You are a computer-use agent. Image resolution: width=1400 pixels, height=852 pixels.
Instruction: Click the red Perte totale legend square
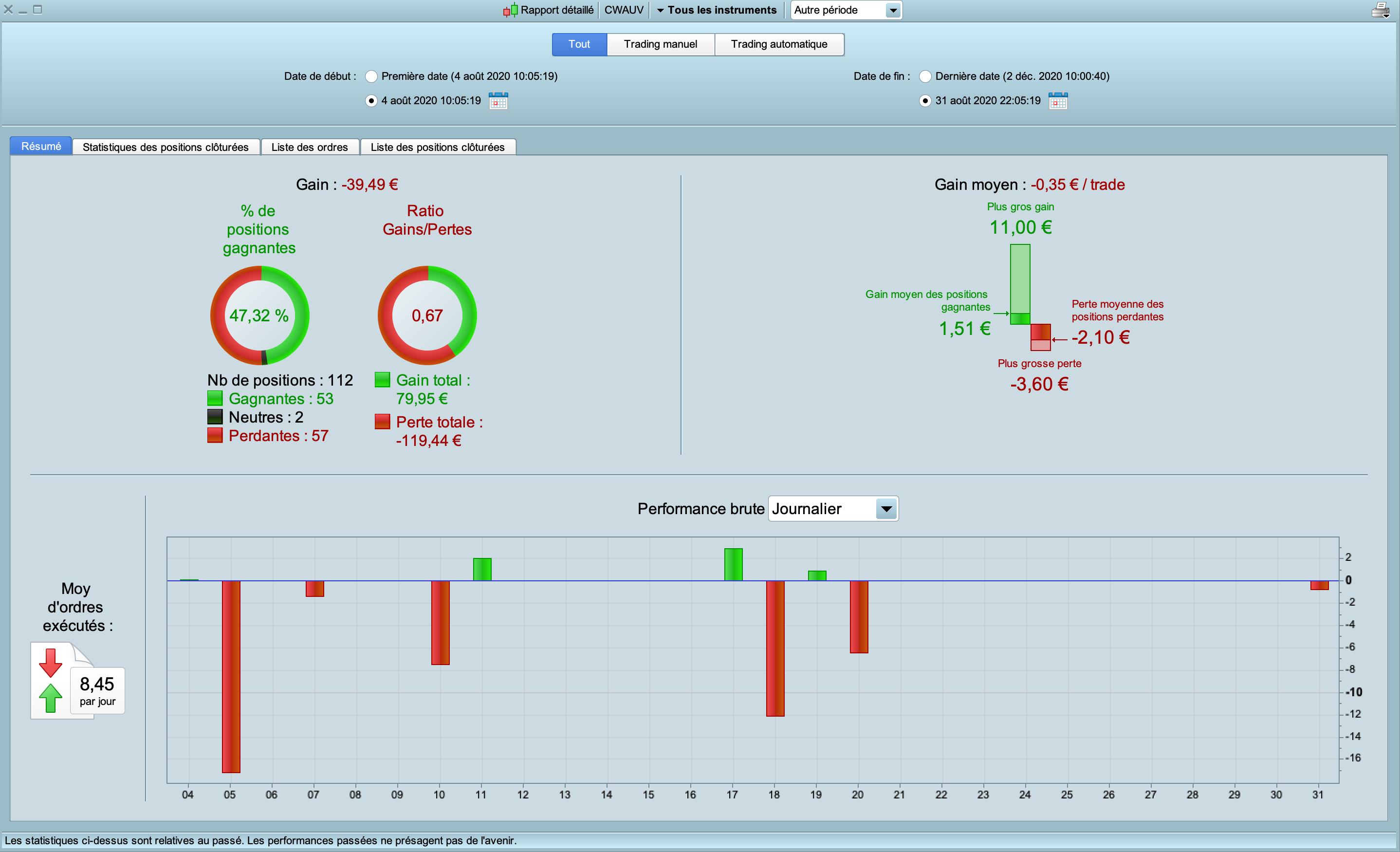[x=383, y=422]
